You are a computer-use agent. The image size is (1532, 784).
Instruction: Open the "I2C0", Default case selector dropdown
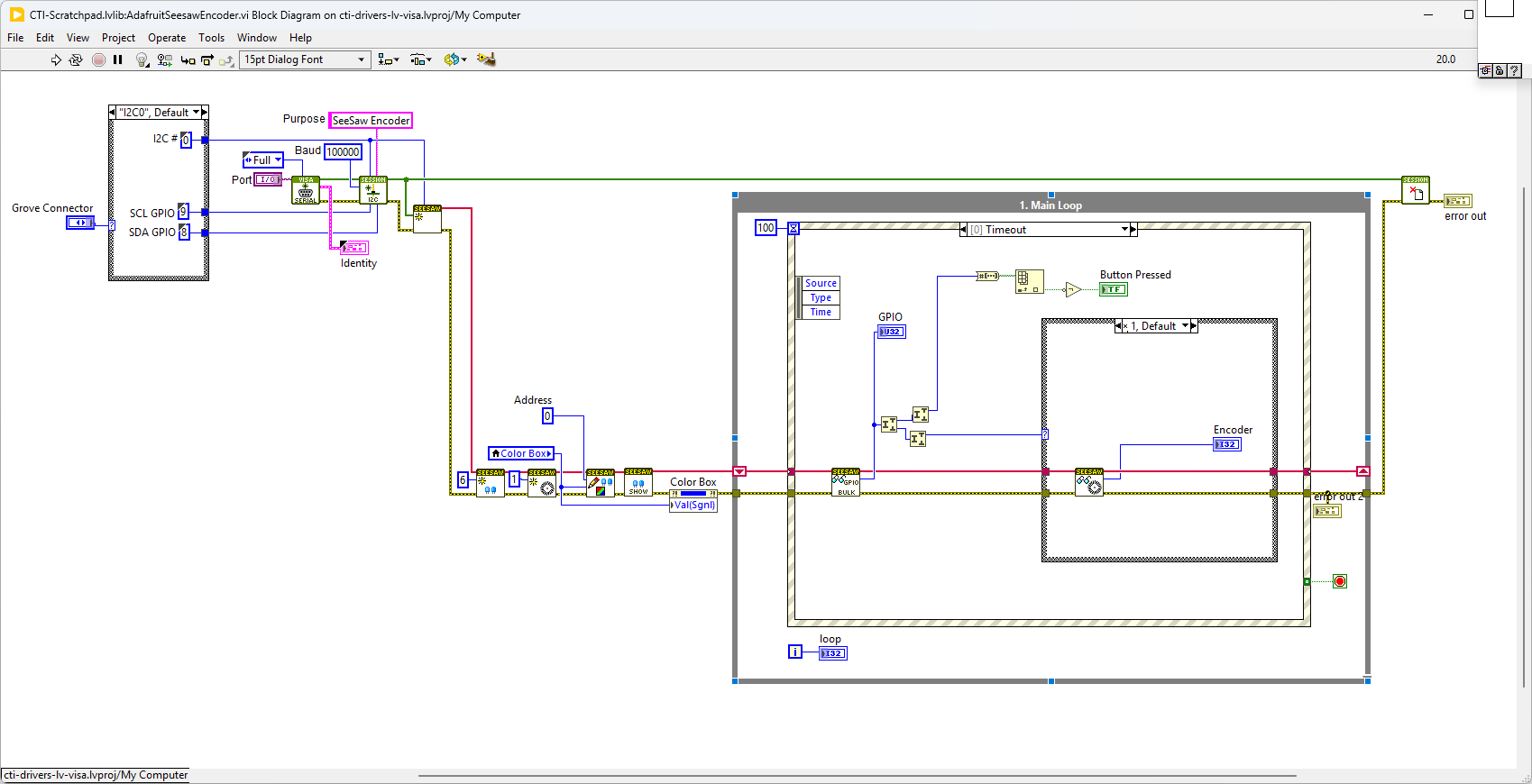[x=196, y=113]
